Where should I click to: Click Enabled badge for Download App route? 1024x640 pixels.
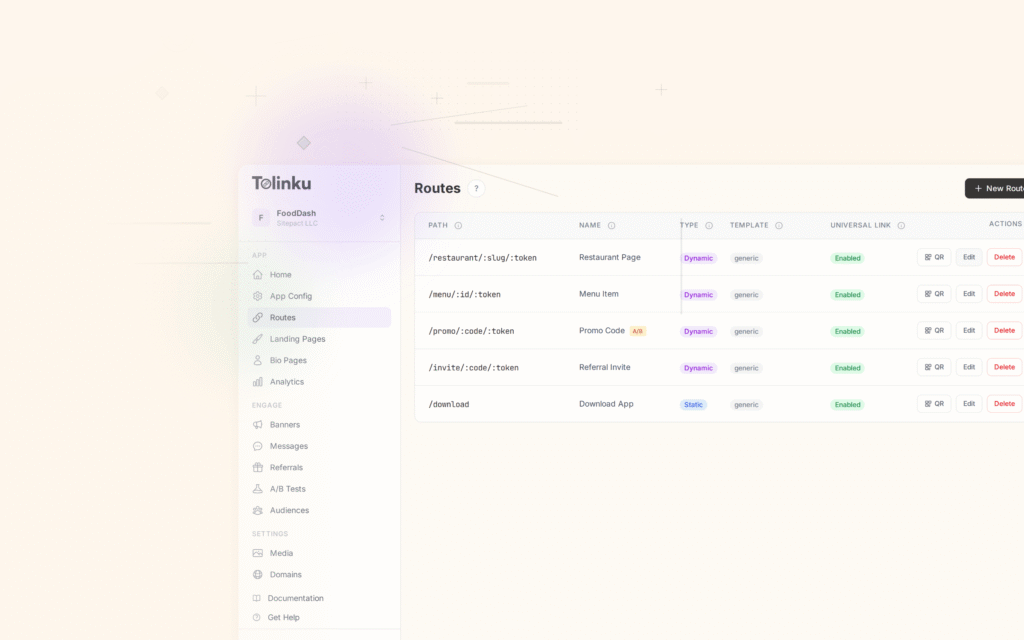click(x=847, y=405)
